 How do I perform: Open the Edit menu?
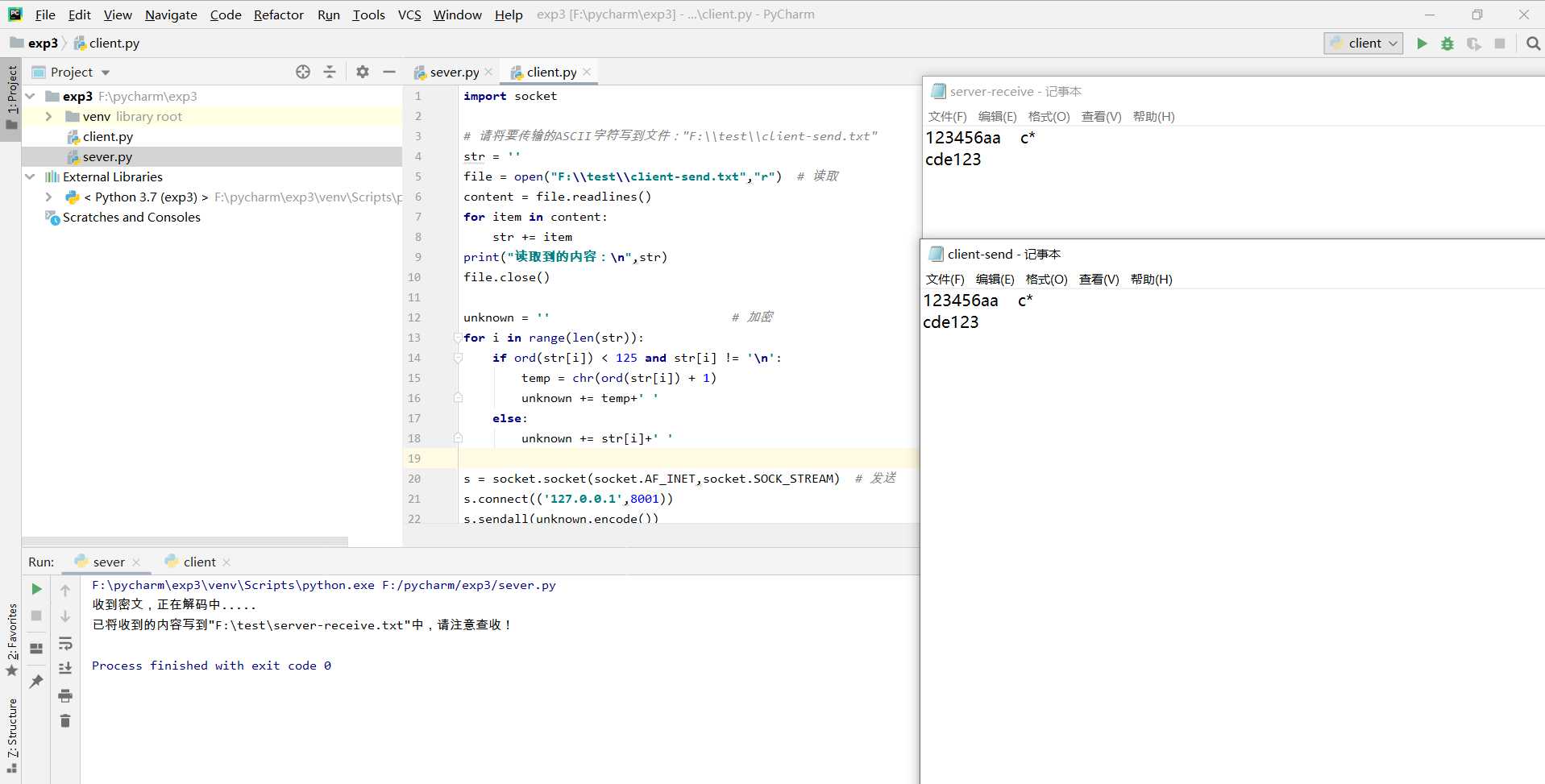pyautogui.click(x=80, y=15)
